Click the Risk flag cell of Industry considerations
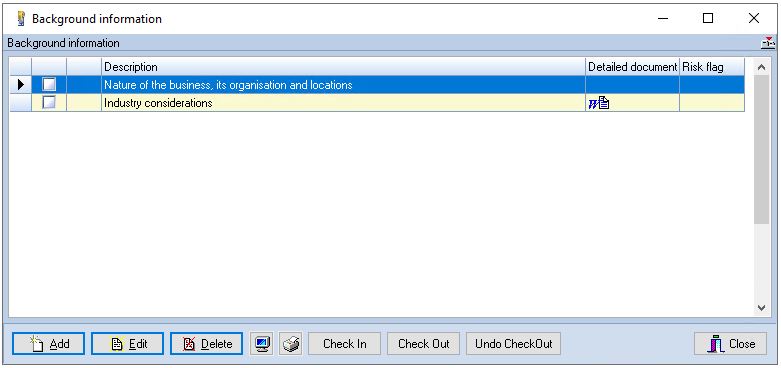Viewport: 781px width, 368px height. (x=712, y=103)
